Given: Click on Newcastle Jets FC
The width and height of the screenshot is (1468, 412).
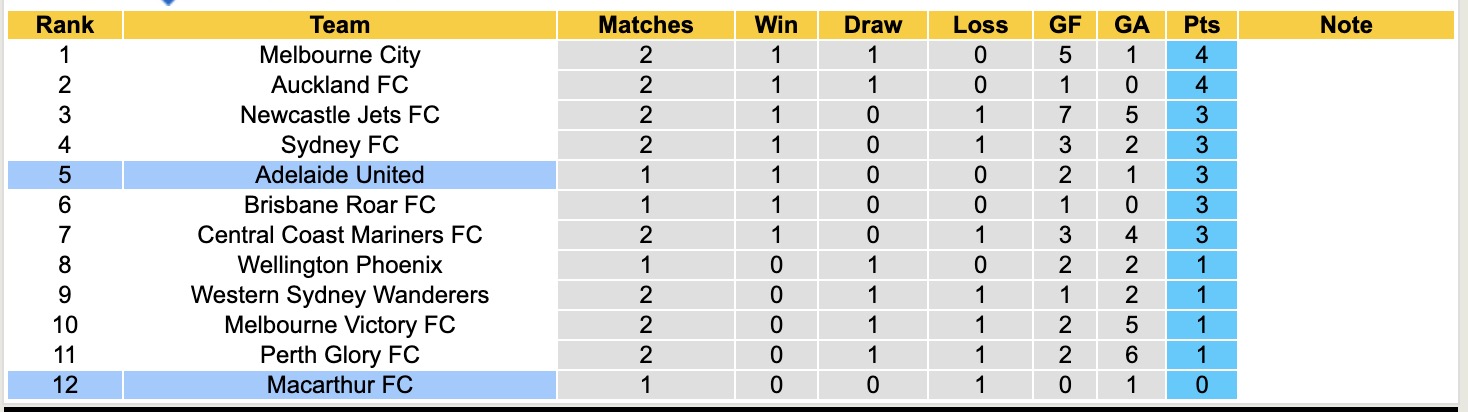Looking at the screenshot, I should (340, 115).
